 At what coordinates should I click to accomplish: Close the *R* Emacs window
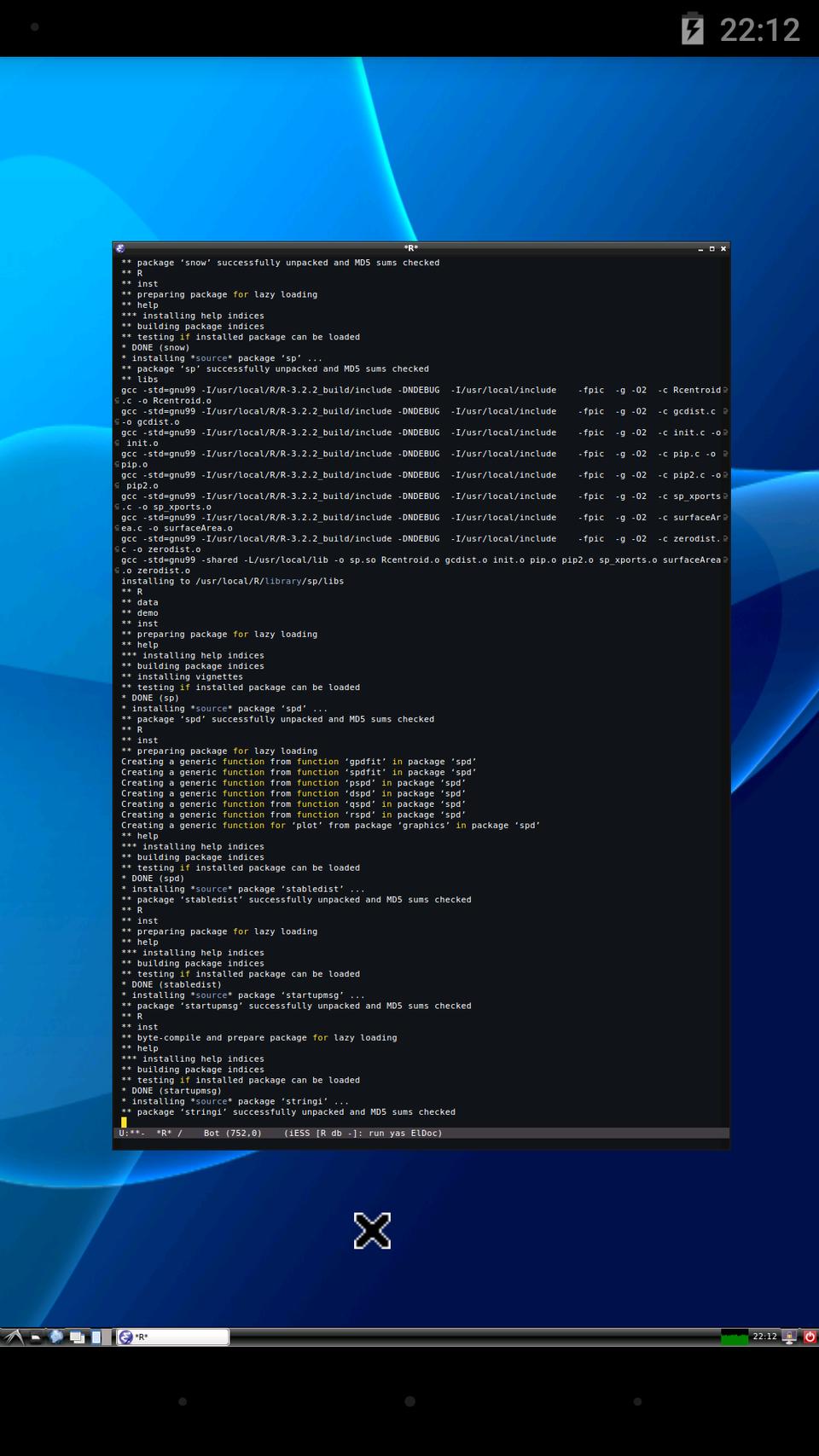(723, 248)
